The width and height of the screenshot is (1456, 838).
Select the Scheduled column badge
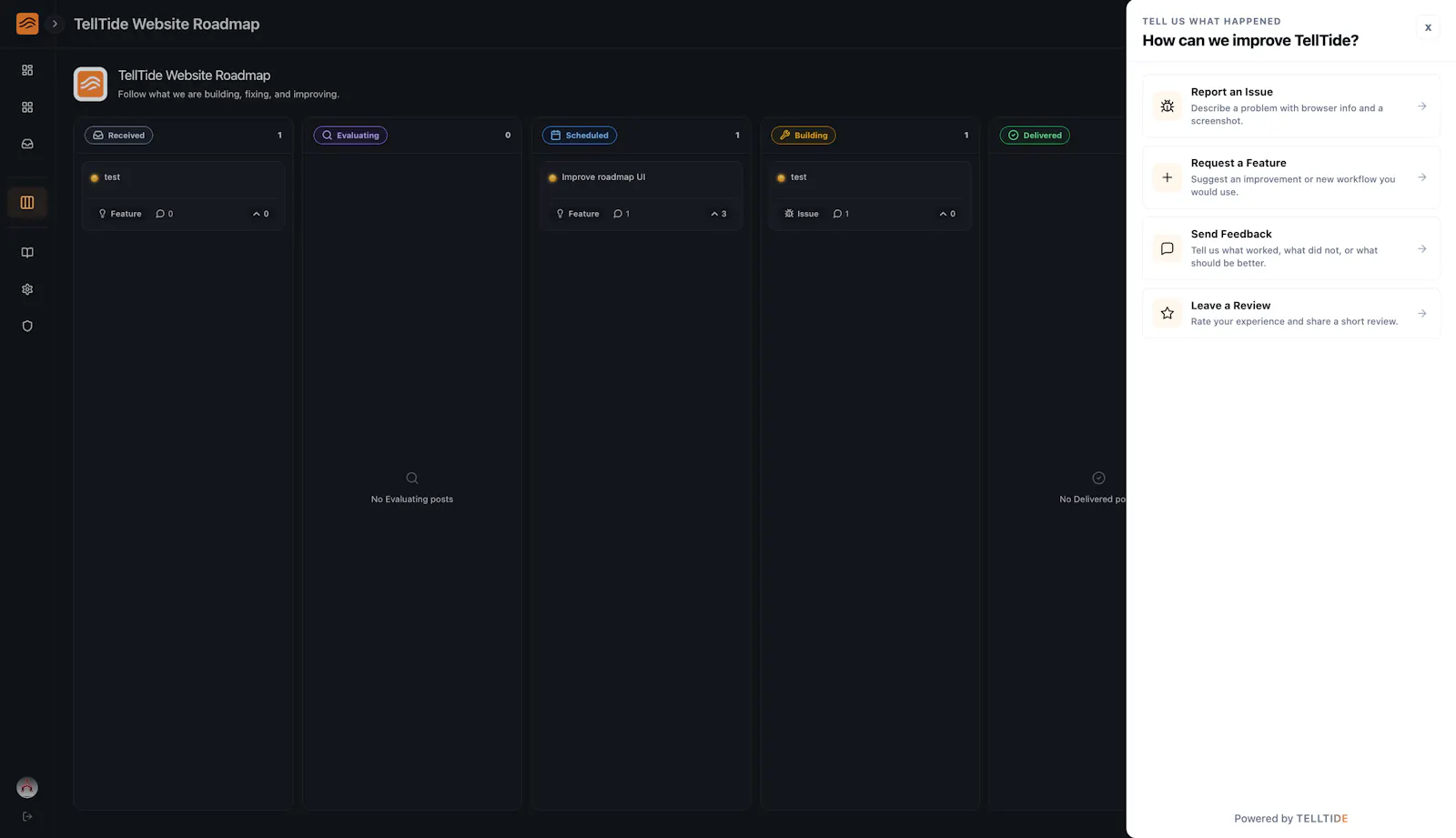tap(580, 136)
